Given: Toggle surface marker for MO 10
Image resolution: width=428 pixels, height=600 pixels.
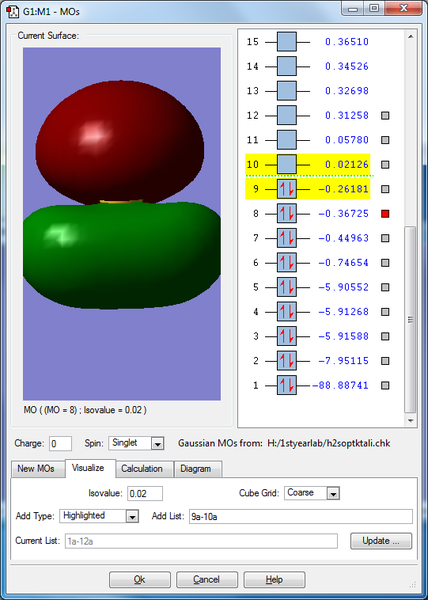Looking at the screenshot, I should coord(385,165).
